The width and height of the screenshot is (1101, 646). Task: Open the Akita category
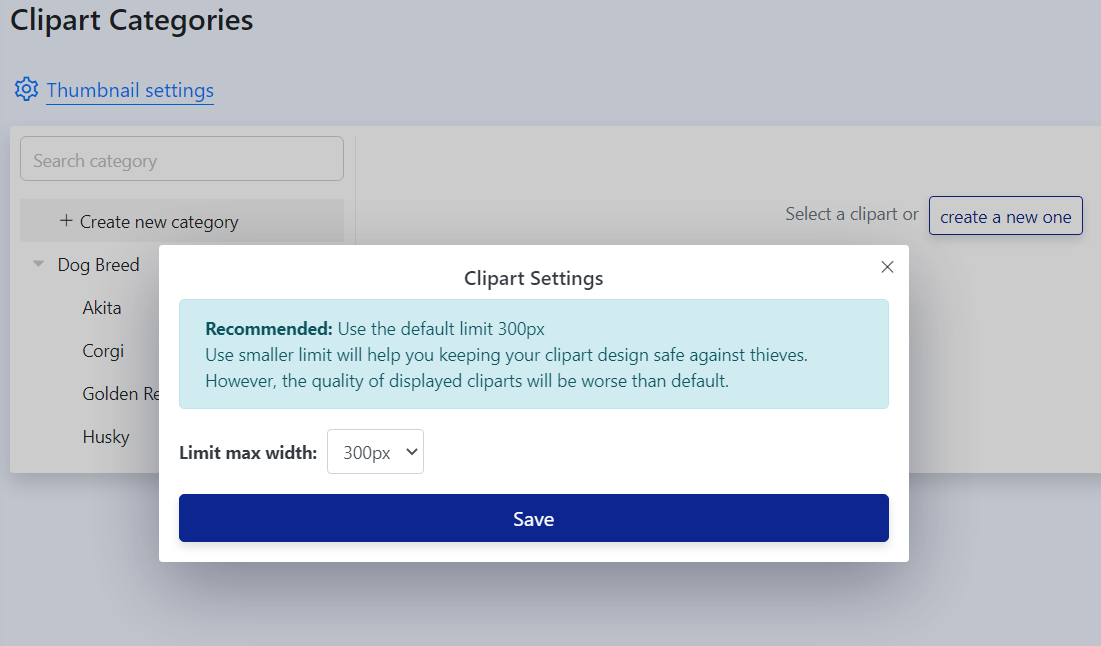click(x=102, y=308)
